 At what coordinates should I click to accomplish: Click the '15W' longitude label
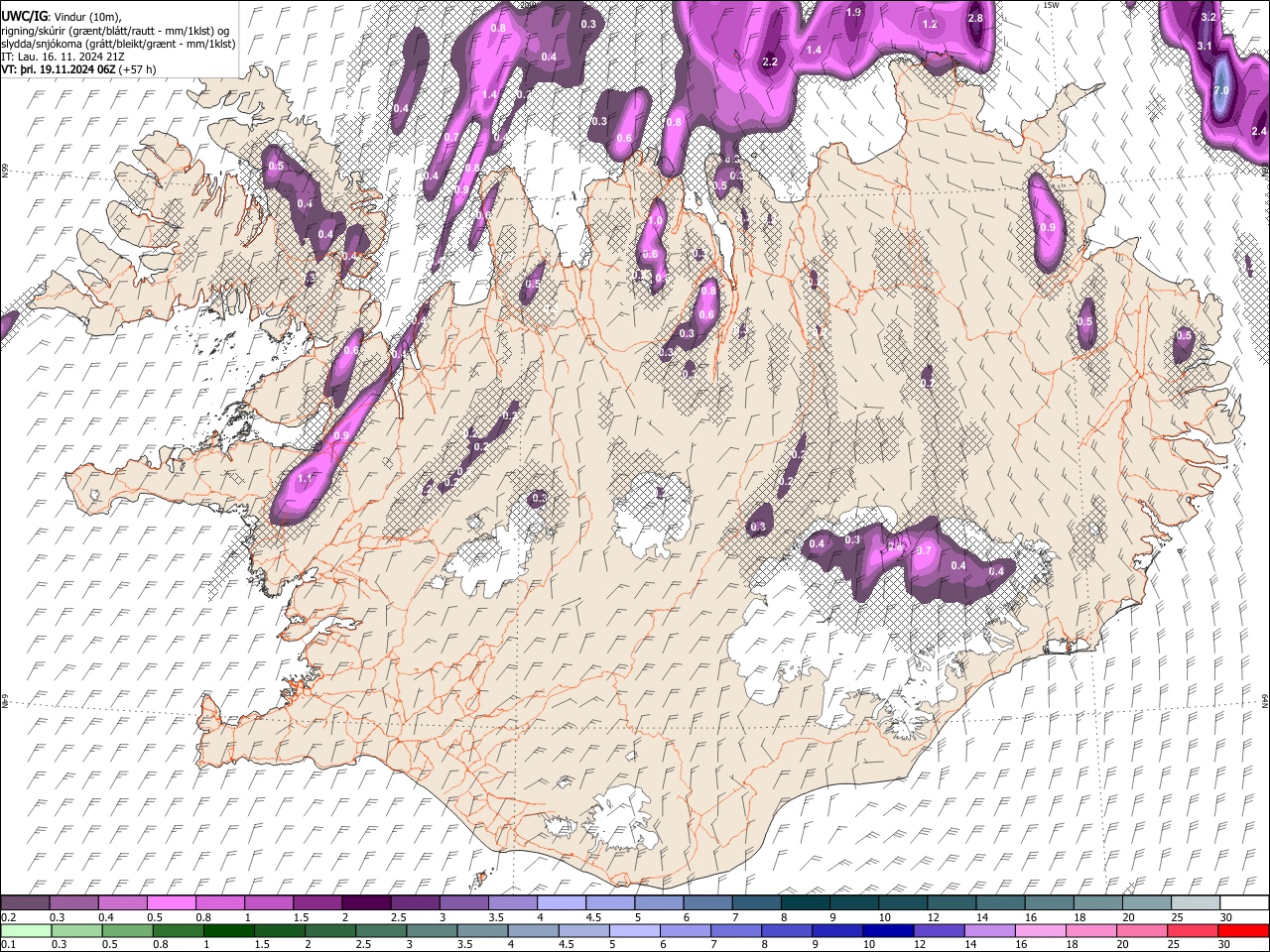(x=1053, y=5)
